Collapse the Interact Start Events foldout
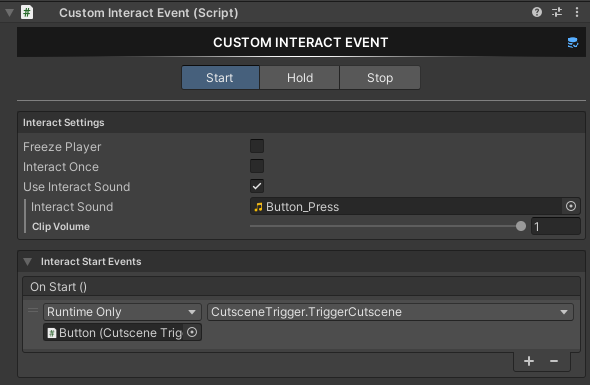The width and height of the screenshot is (590, 385). point(27,262)
